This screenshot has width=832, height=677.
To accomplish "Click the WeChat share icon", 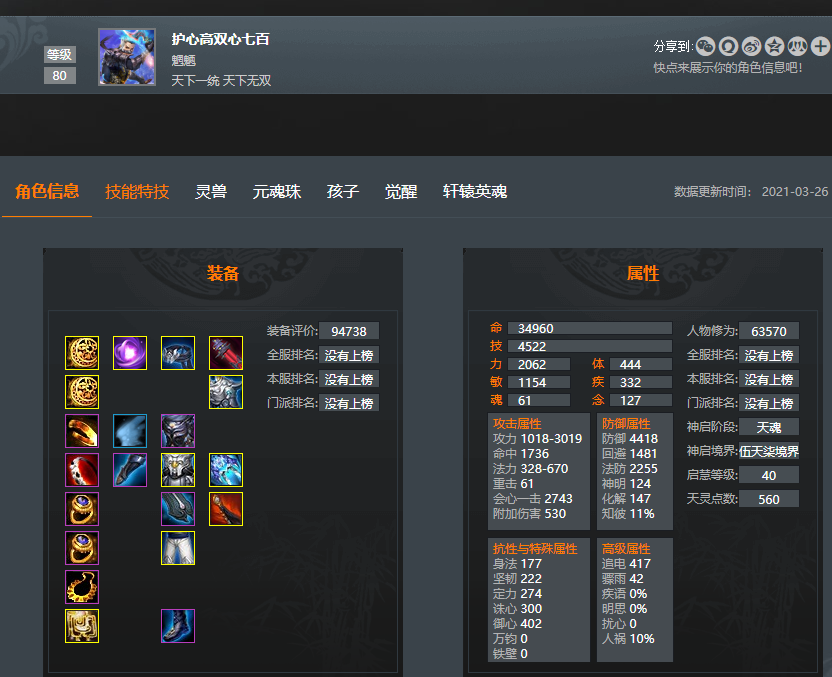I will 705,47.
